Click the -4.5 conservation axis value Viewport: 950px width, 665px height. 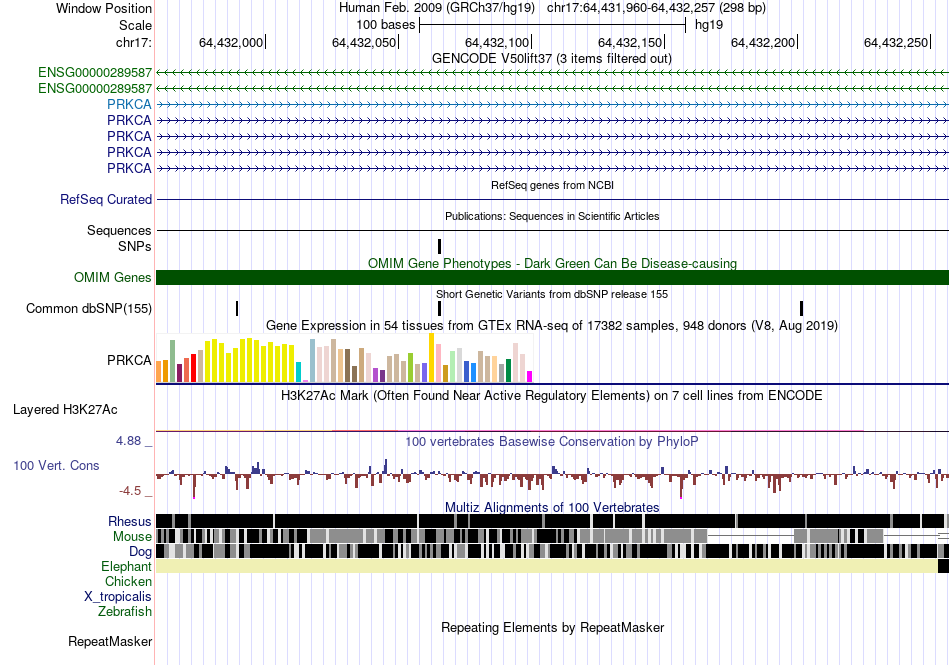point(130,491)
